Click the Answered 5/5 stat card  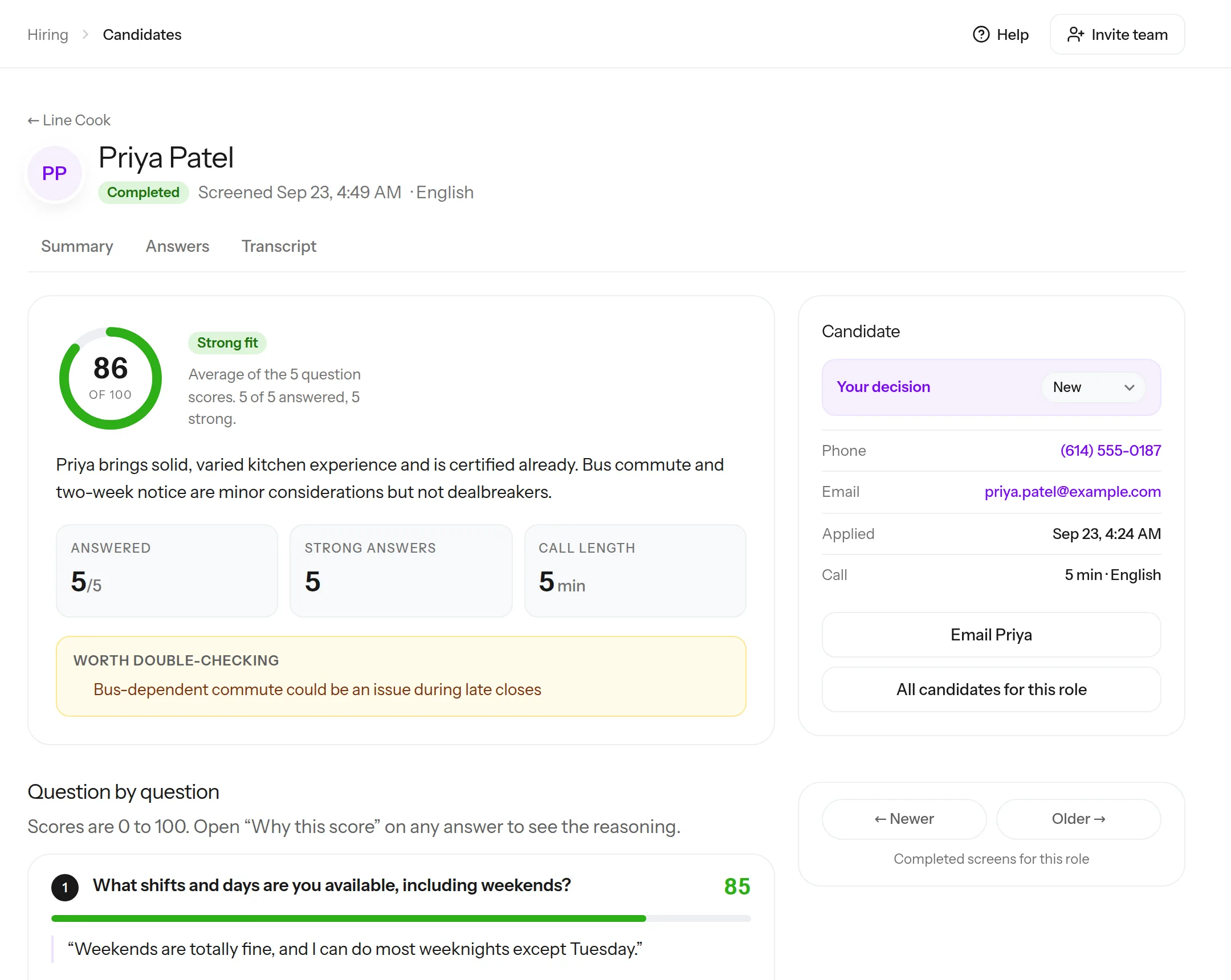pos(167,571)
